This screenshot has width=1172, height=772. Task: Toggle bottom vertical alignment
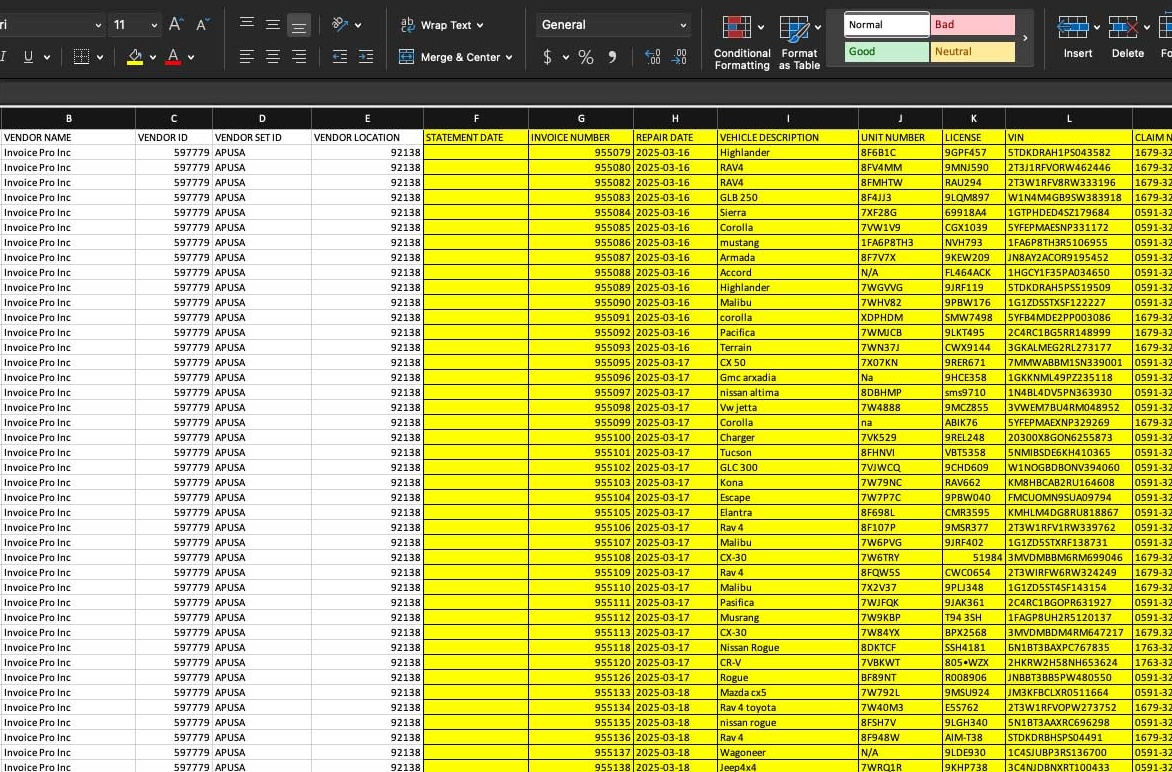click(299, 25)
